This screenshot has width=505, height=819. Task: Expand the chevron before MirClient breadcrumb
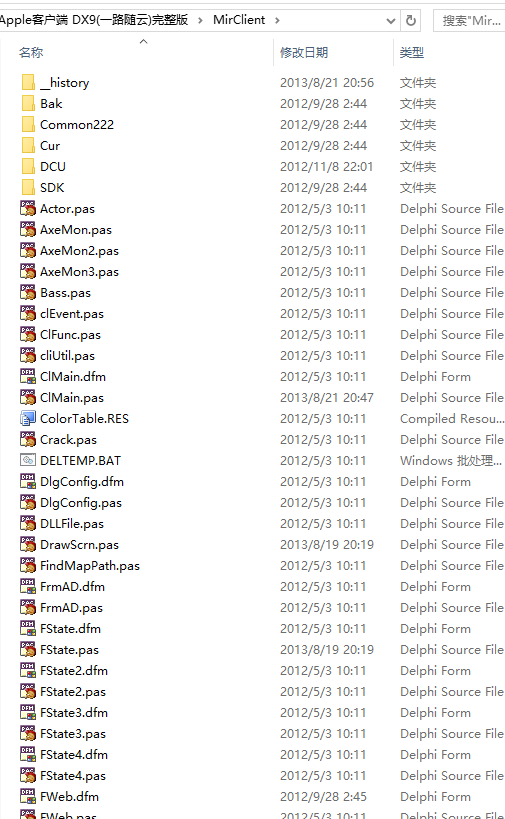(201, 20)
